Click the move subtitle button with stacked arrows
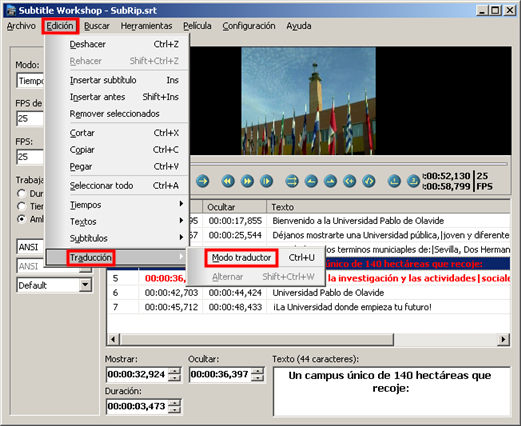Screen dimensions: 521x426 coord(292,181)
